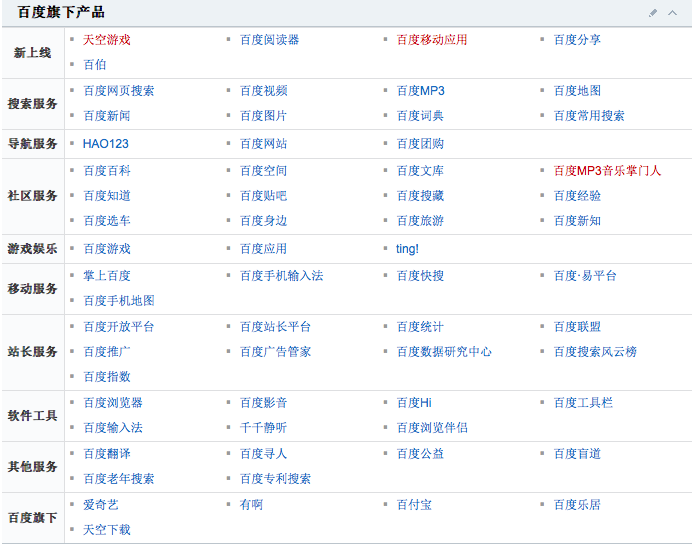Open 天空下载

pyautogui.click(x=107, y=530)
